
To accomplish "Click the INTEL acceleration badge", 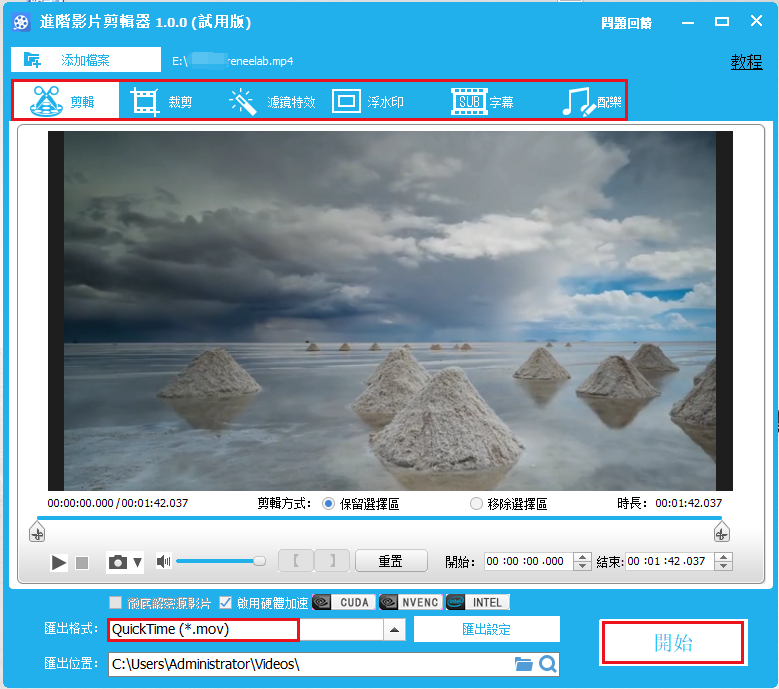I will click(477, 602).
